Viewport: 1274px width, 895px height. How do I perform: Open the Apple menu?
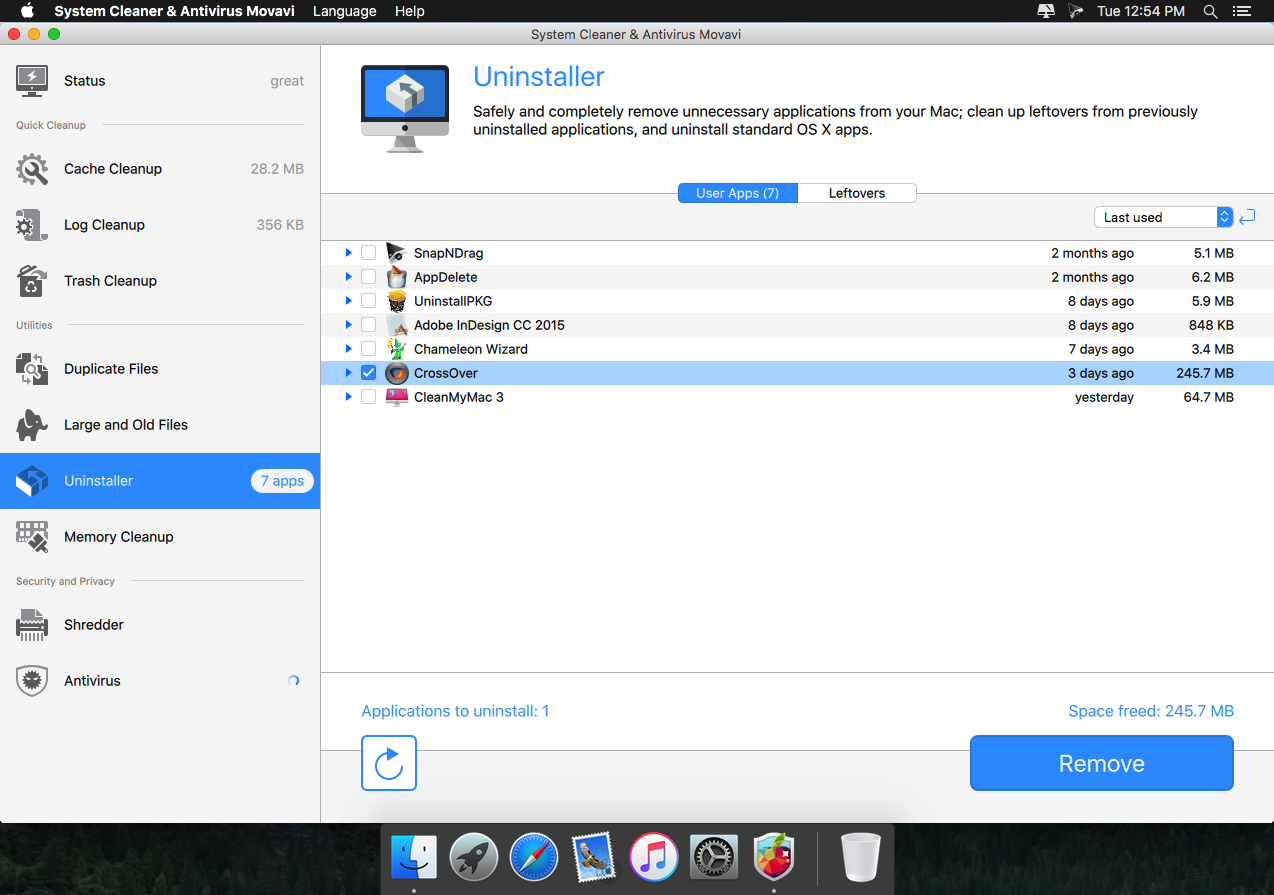pos(27,11)
